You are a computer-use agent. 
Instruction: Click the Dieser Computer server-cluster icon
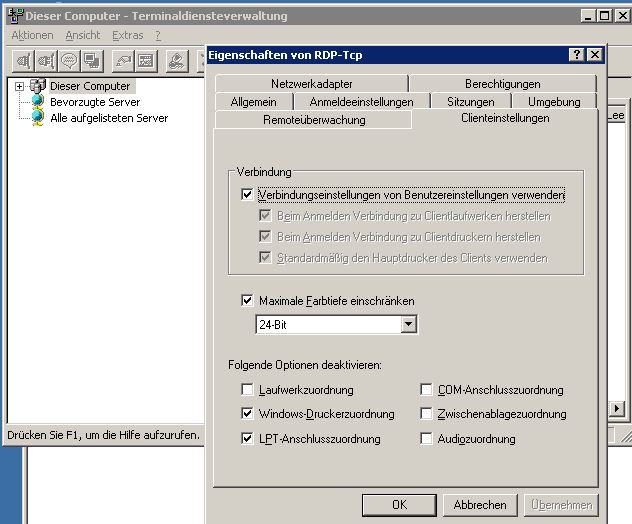click(x=38, y=86)
